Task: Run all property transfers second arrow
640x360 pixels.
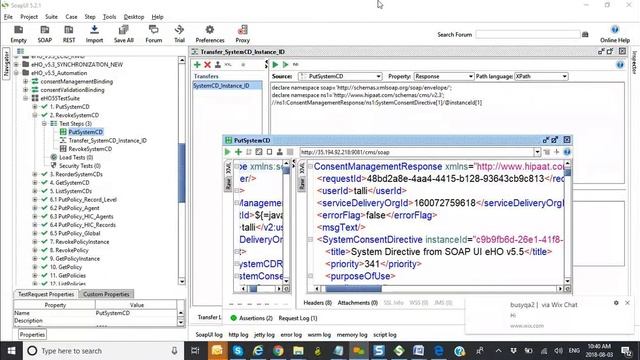Action: [285, 64]
